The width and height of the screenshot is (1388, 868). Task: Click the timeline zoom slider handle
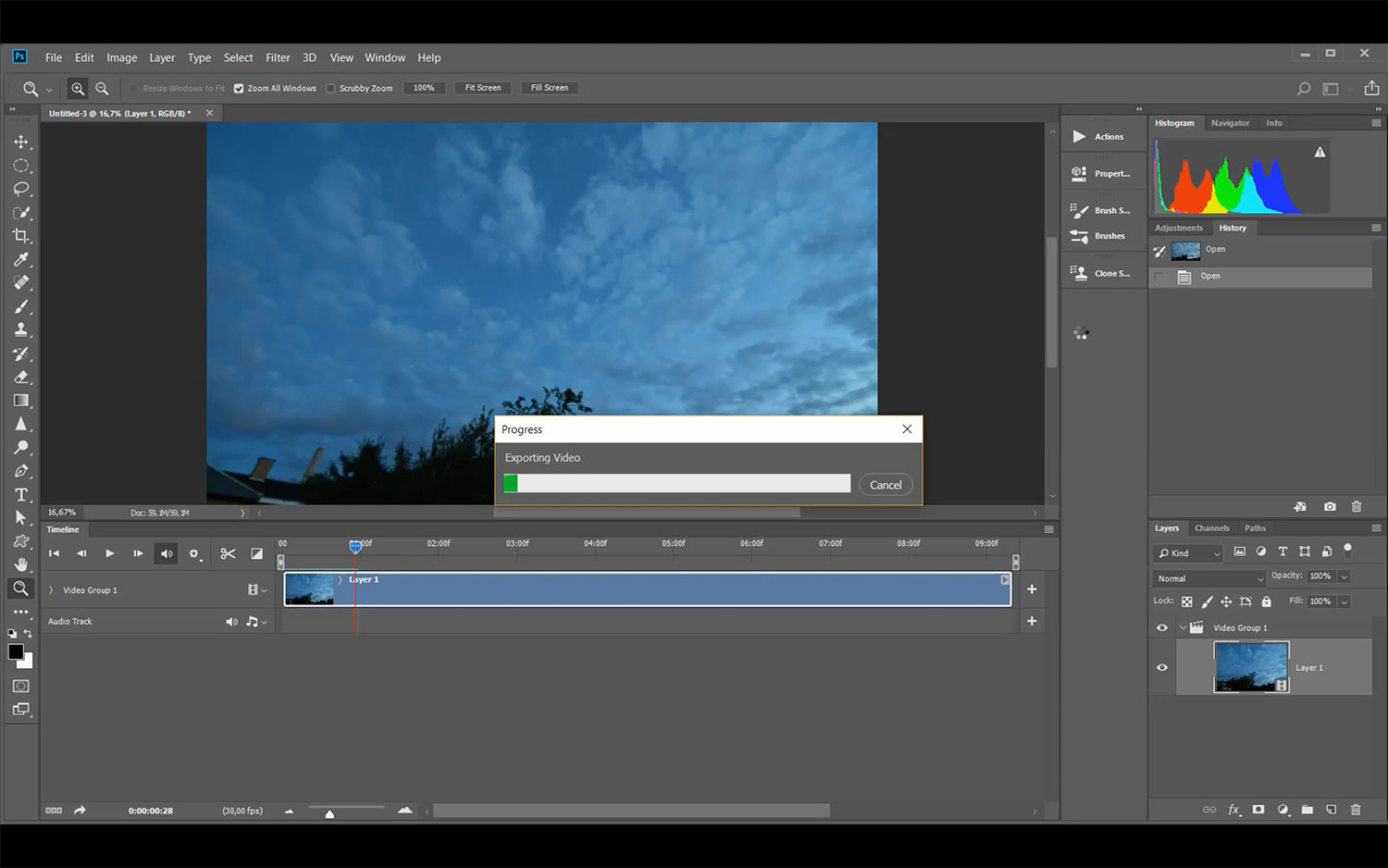(x=329, y=813)
